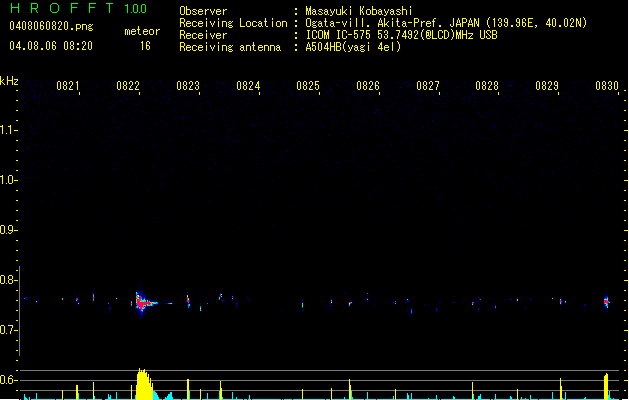Click the 0829 time marker

[547, 86]
